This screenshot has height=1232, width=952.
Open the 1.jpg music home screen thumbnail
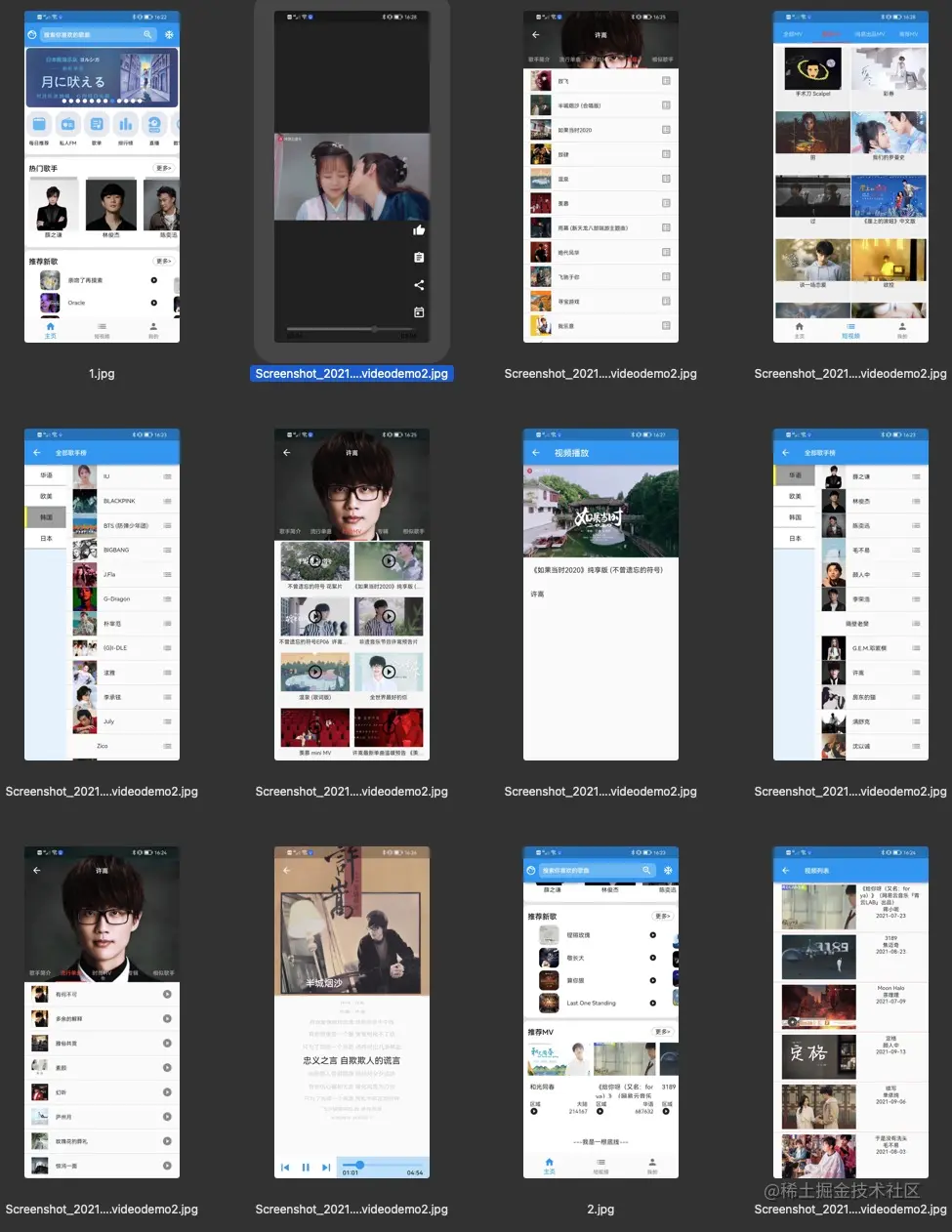[102, 177]
